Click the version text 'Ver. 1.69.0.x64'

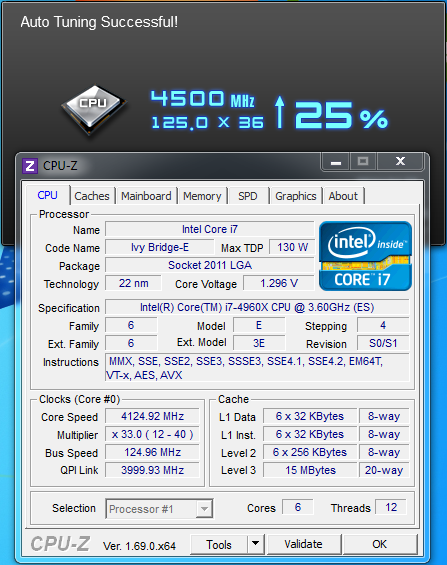point(139,546)
